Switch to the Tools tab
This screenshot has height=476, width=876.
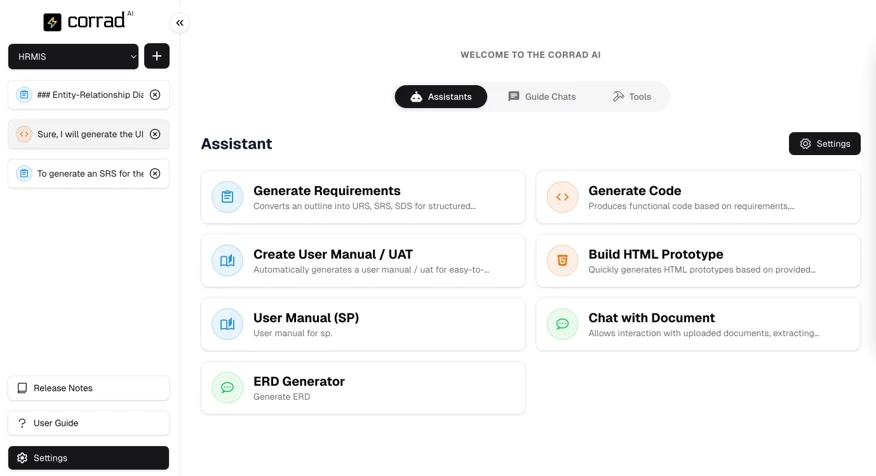632,97
